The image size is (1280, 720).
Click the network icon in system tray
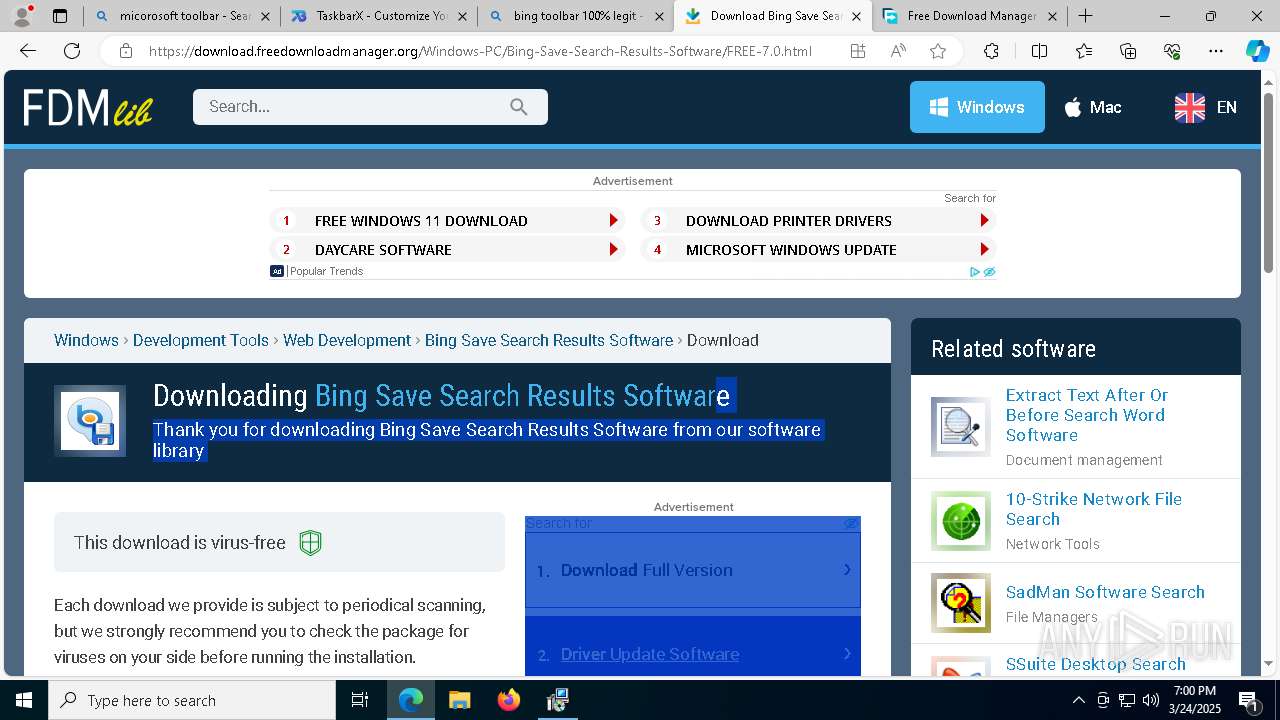1127,700
